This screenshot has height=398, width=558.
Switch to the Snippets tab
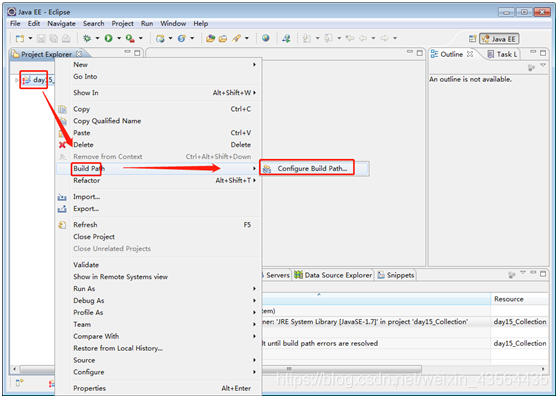396,275
